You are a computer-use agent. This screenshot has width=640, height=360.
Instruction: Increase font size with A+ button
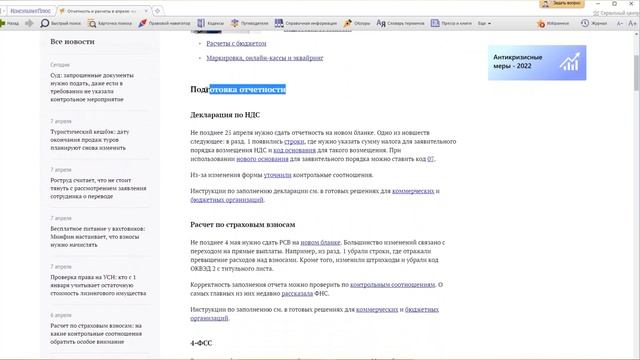pyautogui.click(x=632, y=23)
